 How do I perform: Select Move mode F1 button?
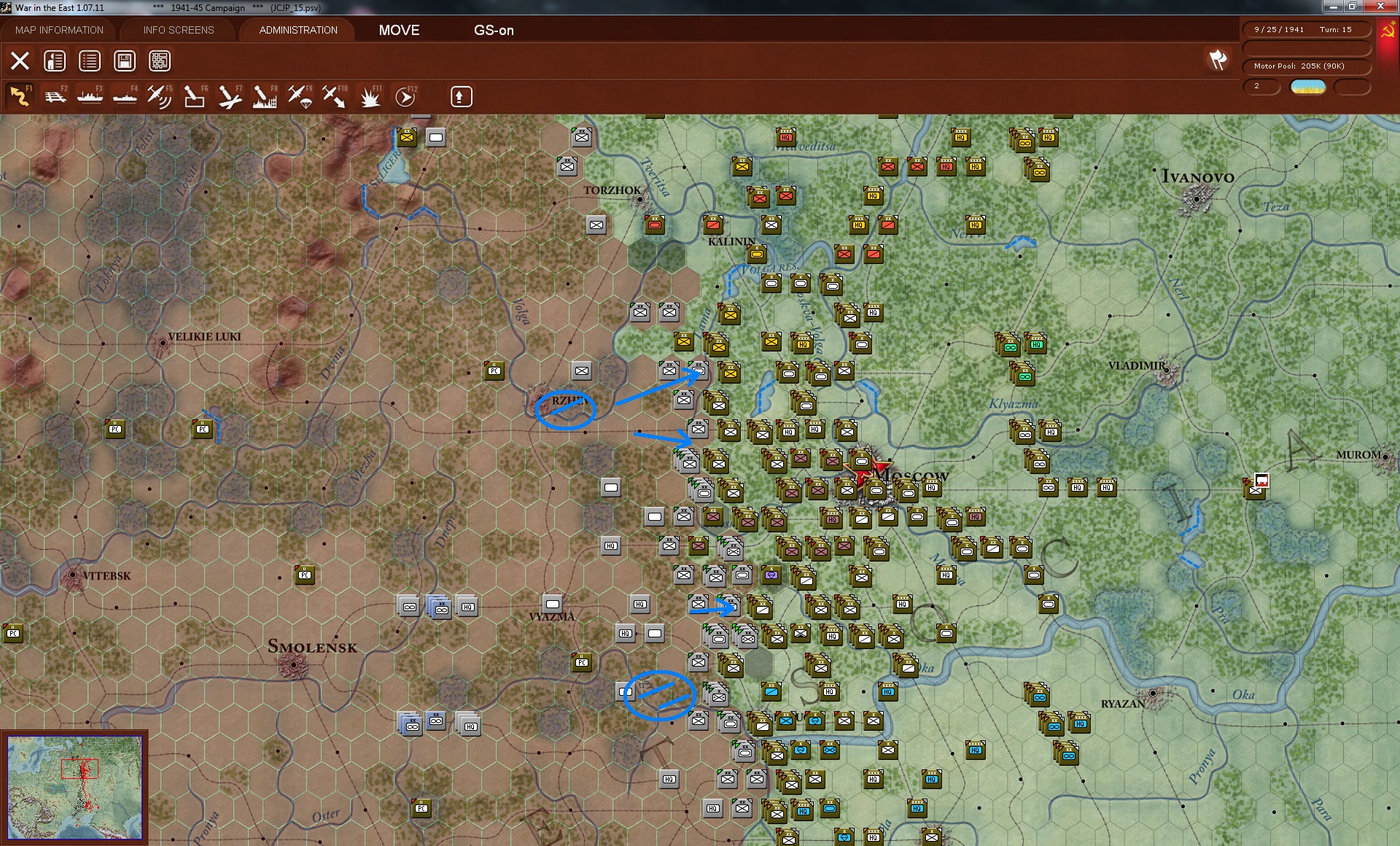click(20, 96)
